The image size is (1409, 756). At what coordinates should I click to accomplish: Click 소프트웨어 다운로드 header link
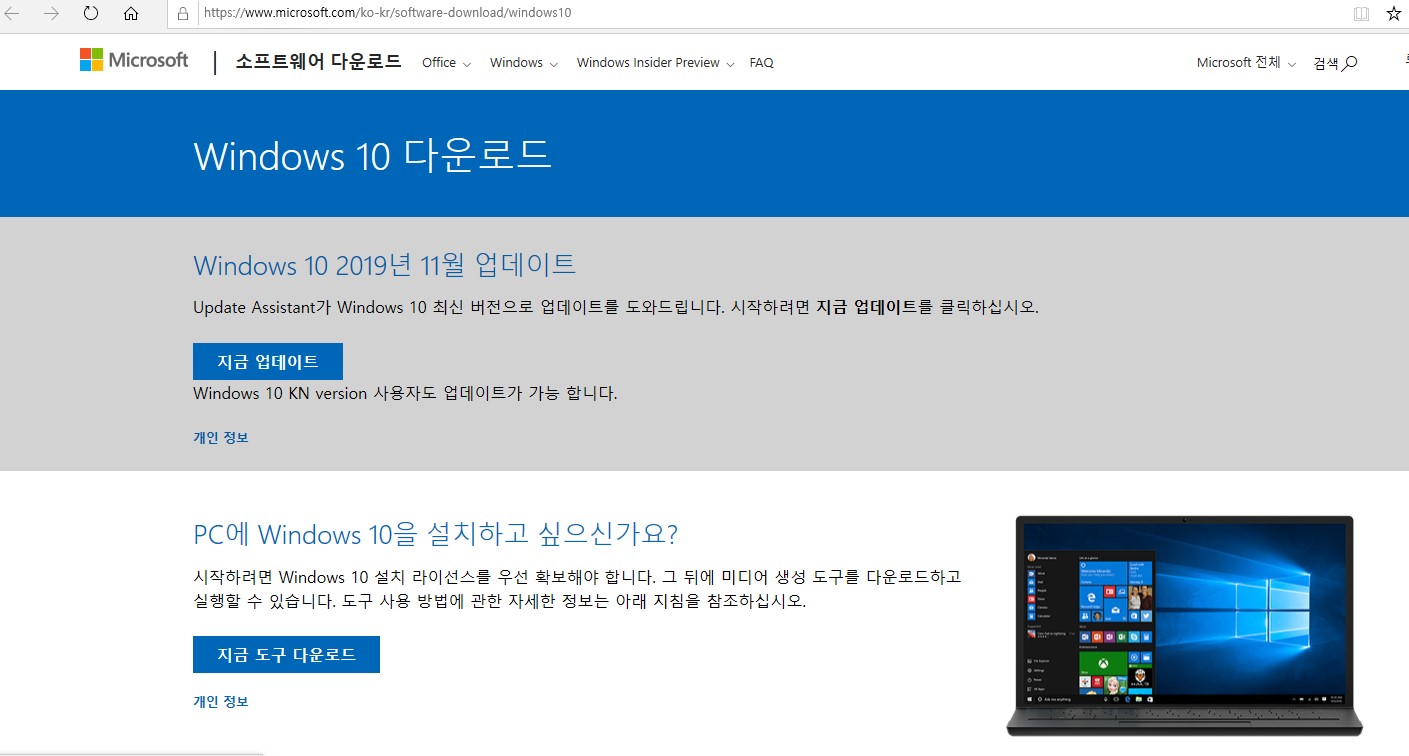pos(318,61)
